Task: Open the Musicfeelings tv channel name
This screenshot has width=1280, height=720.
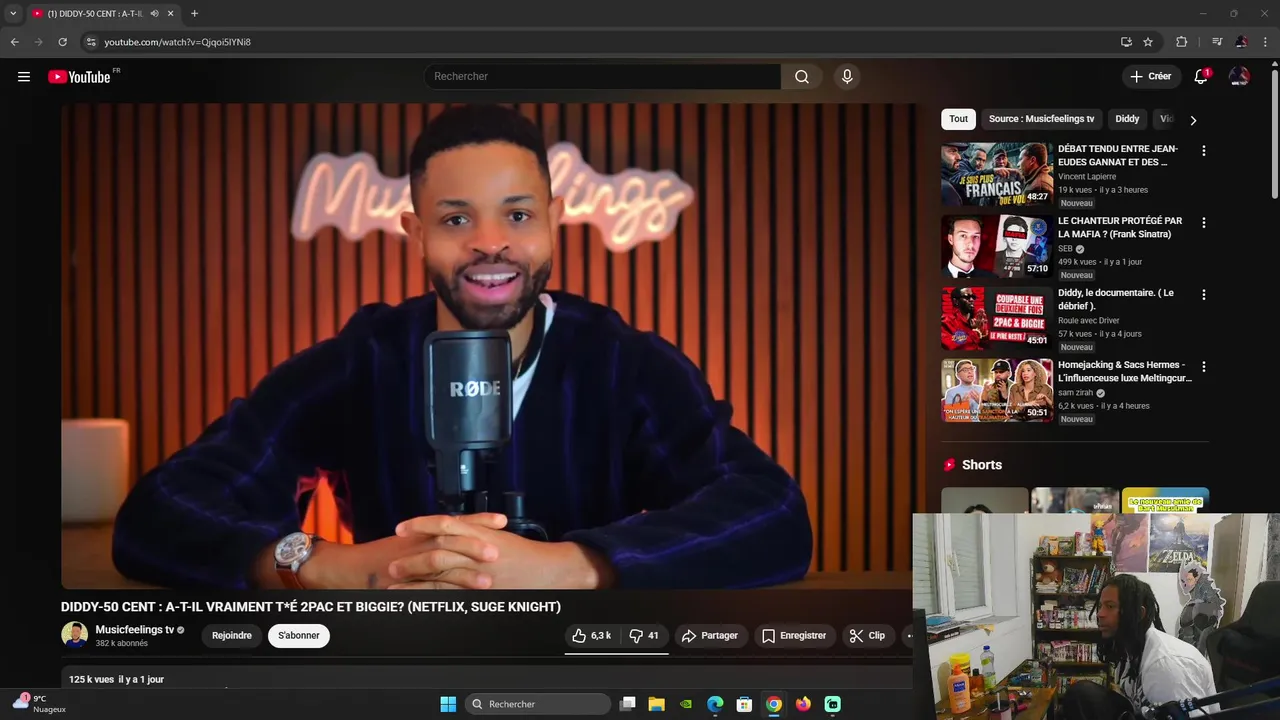Action: (134, 630)
